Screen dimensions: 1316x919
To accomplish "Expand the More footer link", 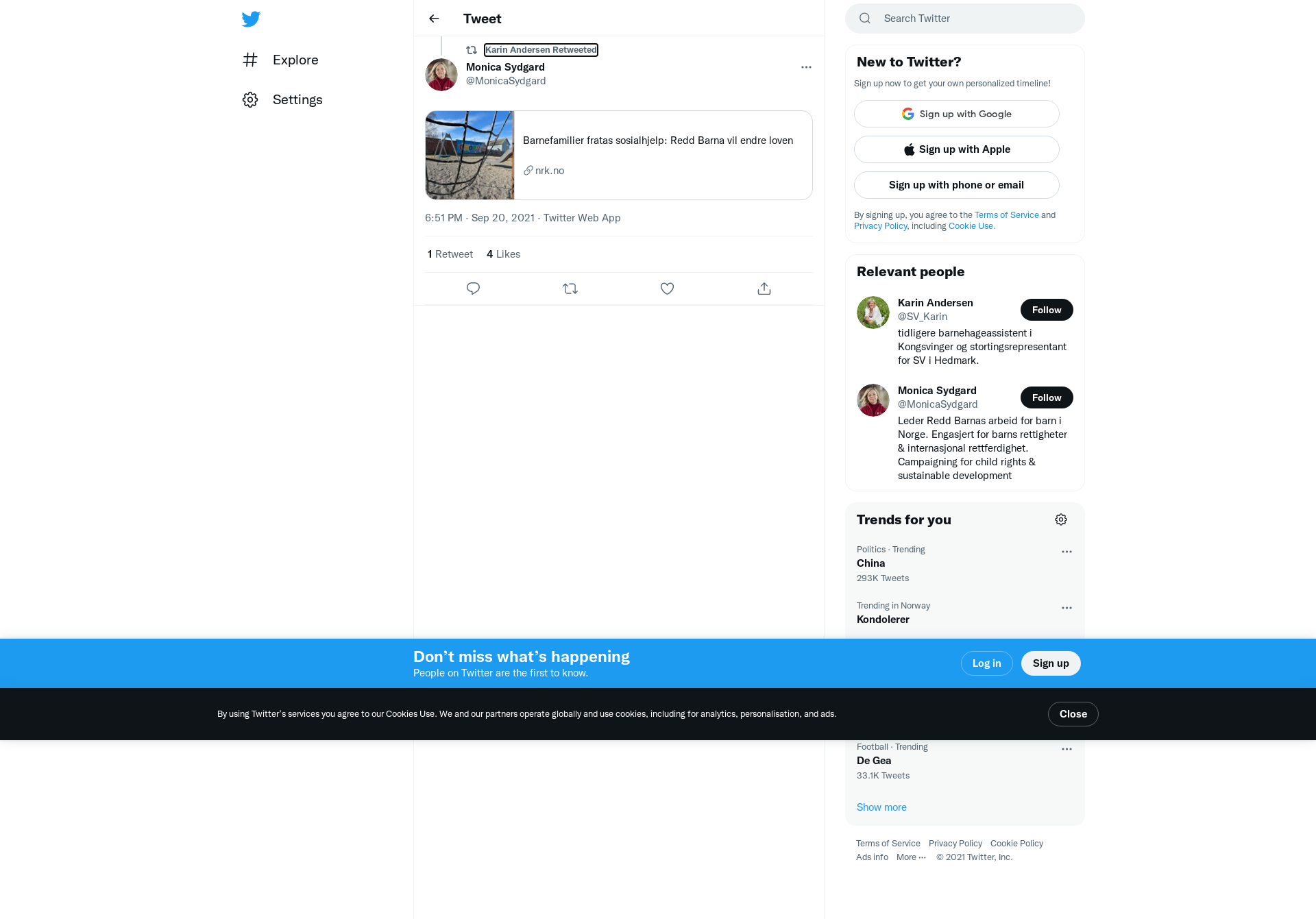I will click(x=911, y=857).
